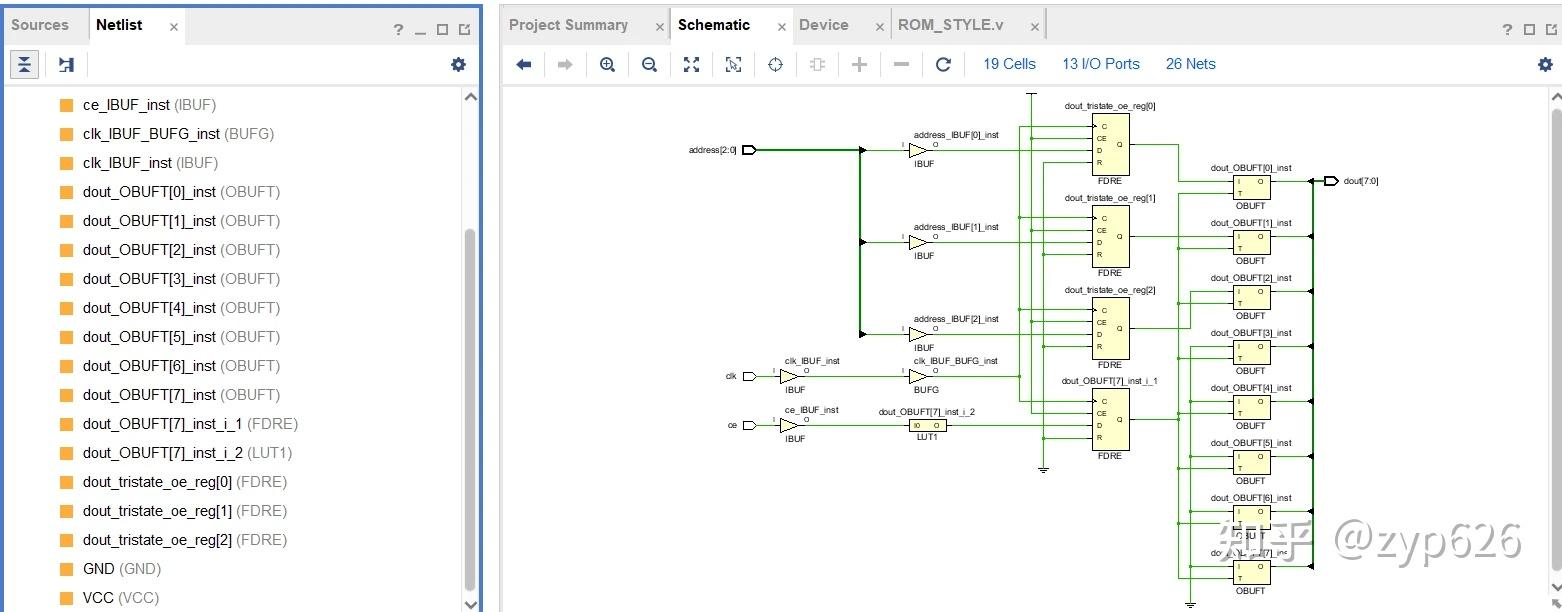1562x612 pixels.
Task: Close the Project Summary tab
Action: click(x=659, y=27)
